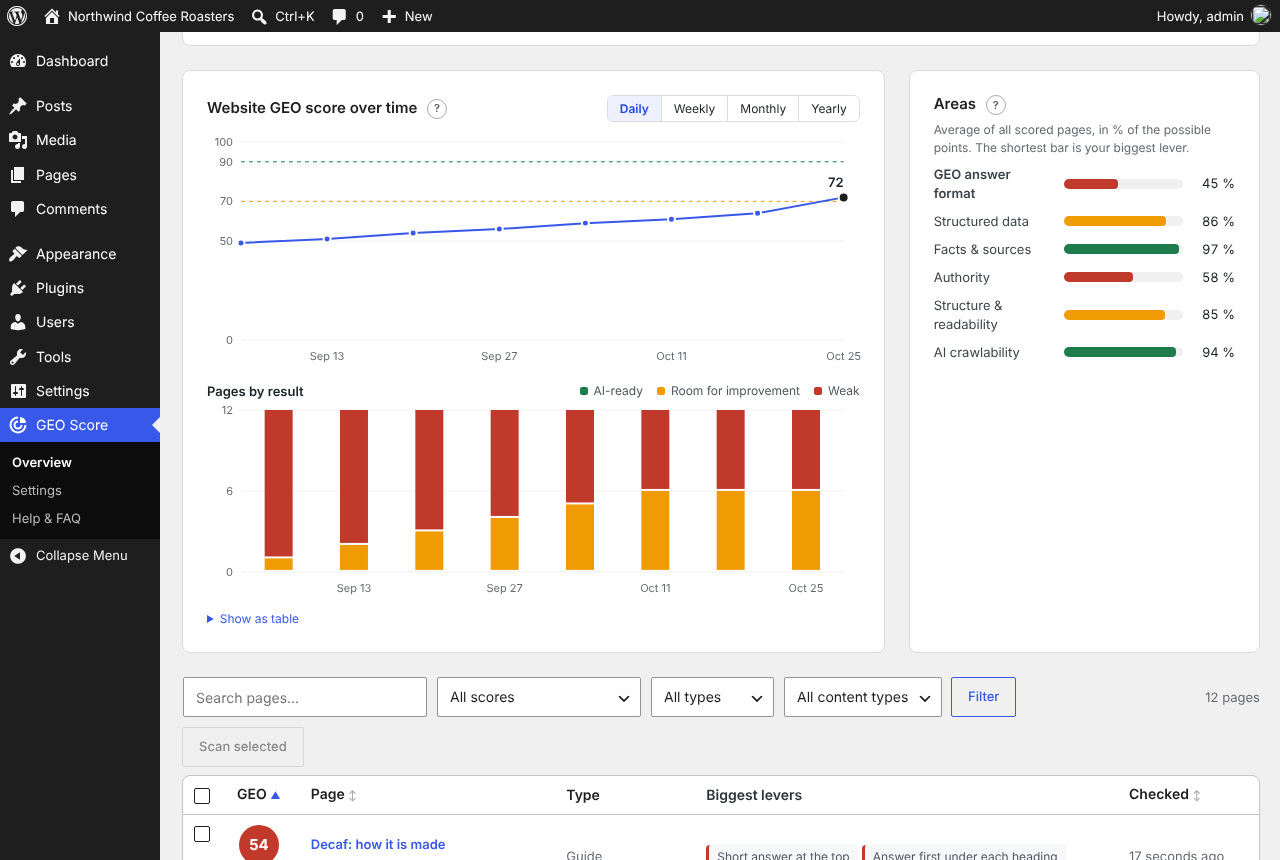Click the comments bubble icon in admin bar
The width and height of the screenshot is (1280, 860).
340,16
